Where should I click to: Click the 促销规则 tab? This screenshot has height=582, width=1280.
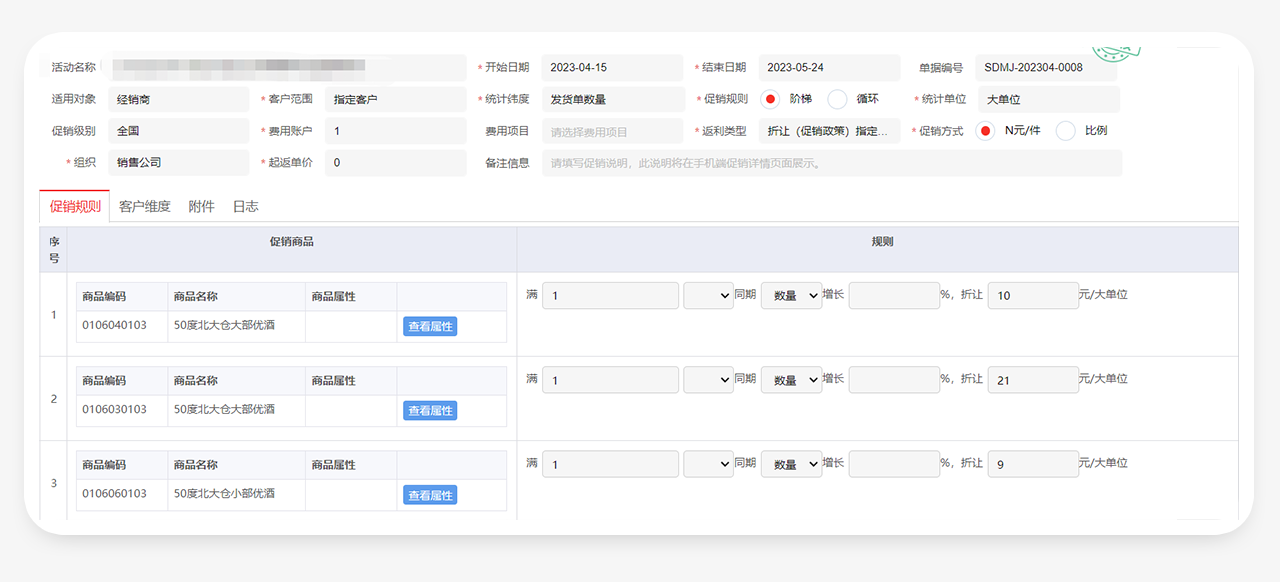75,206
